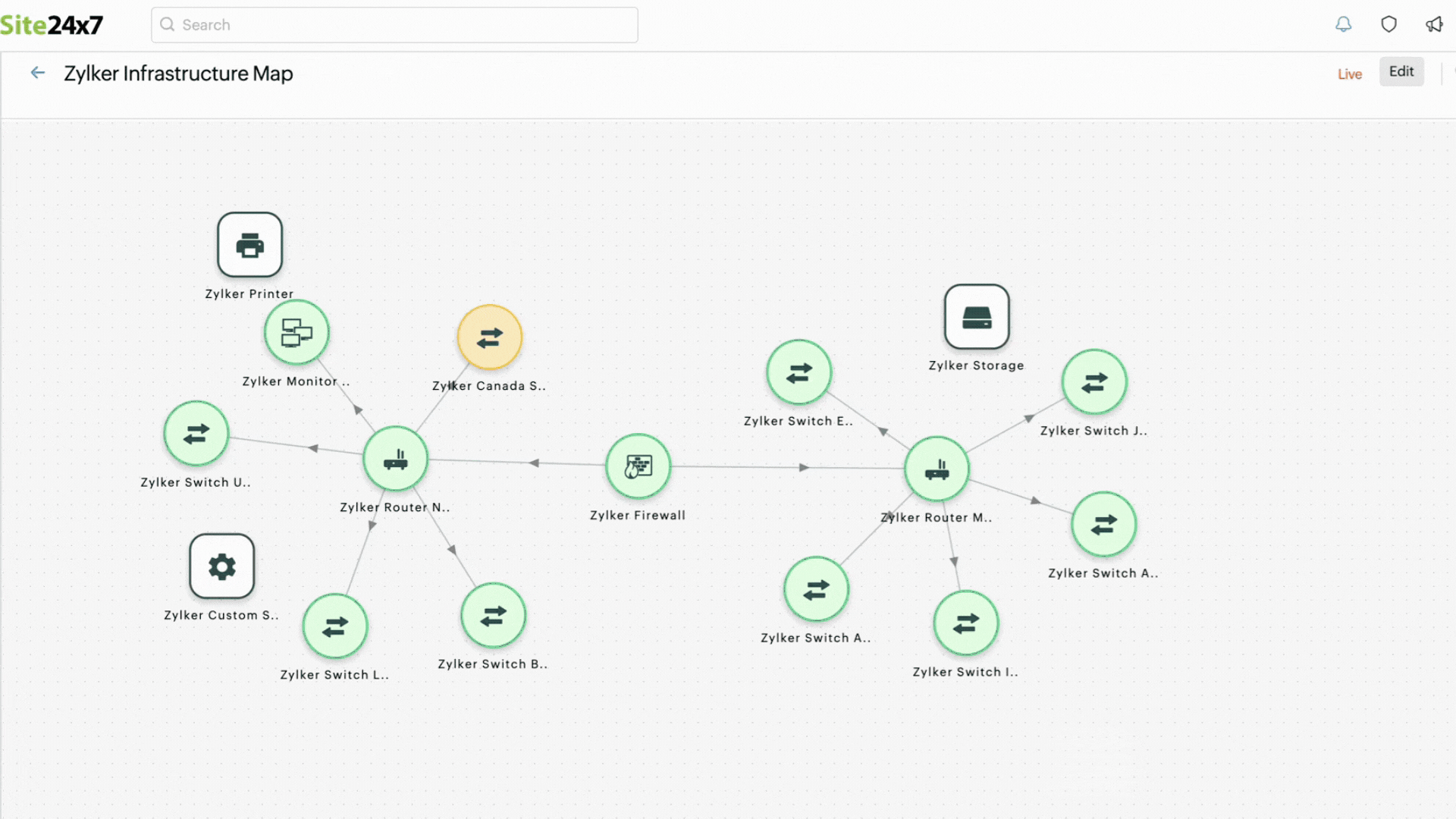Click the shield status icon
The image size is (1456, 819).
pyautogui.click(x=1389, y=24)
